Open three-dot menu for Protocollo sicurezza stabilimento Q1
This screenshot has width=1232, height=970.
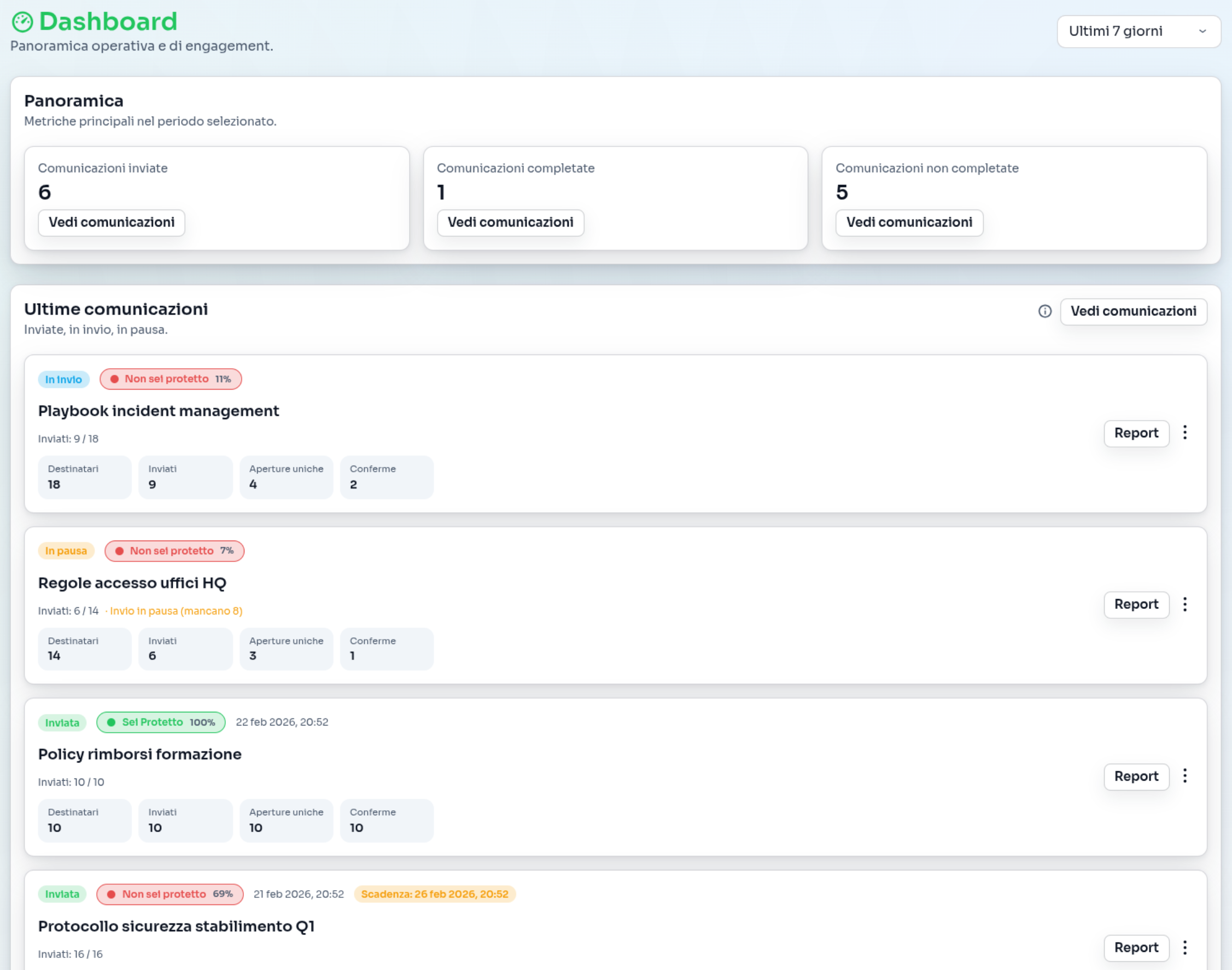pyautogui.click(x=1185, y=947)
